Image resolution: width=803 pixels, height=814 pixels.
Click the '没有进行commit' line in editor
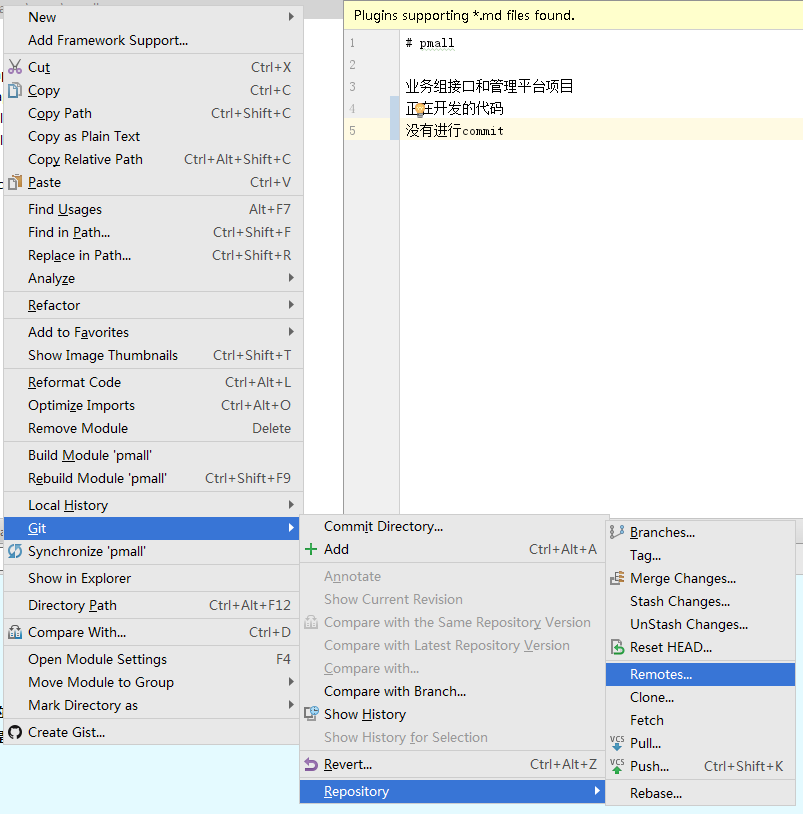(x=454, y=130)
